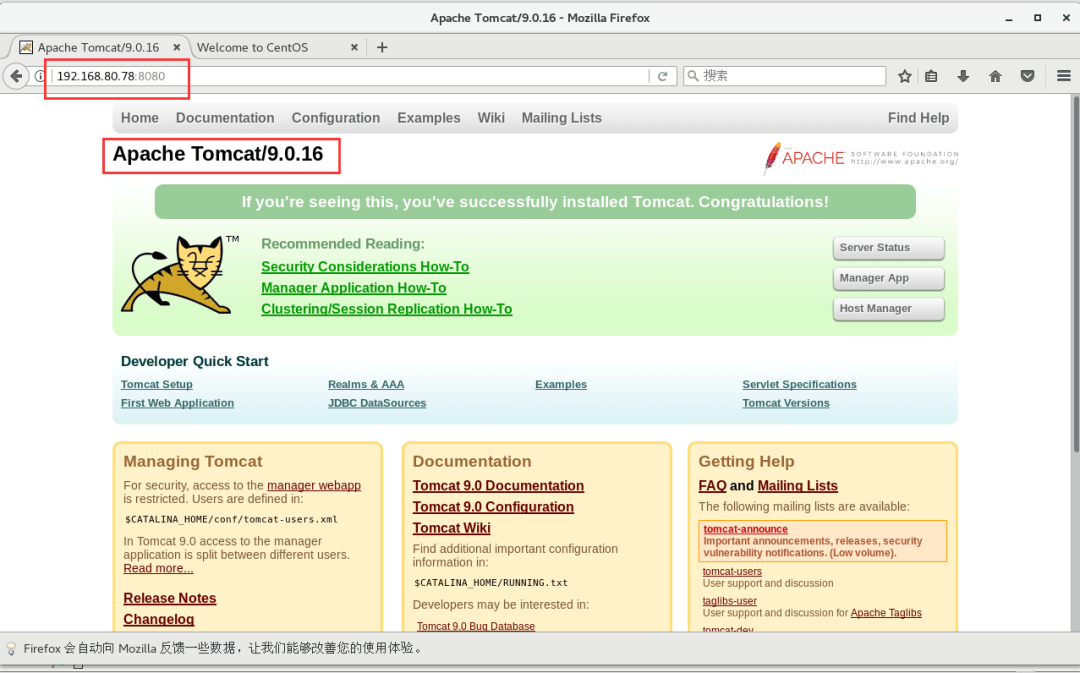This screenshot has height=673, width=1080.
Task: Open Security Considerations How-To link
Action: click(x=365, y=267)
